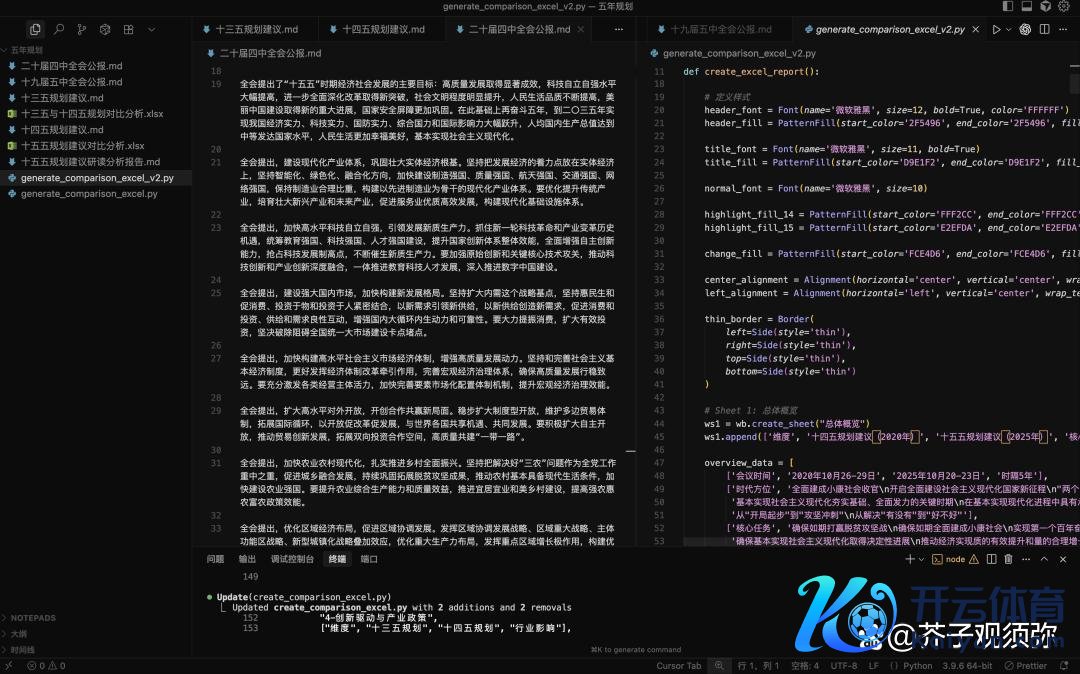Viewport: 1080px width, 674px height.
Task: Open the Search view in activity bar
Action: click(x=59, y=30)
